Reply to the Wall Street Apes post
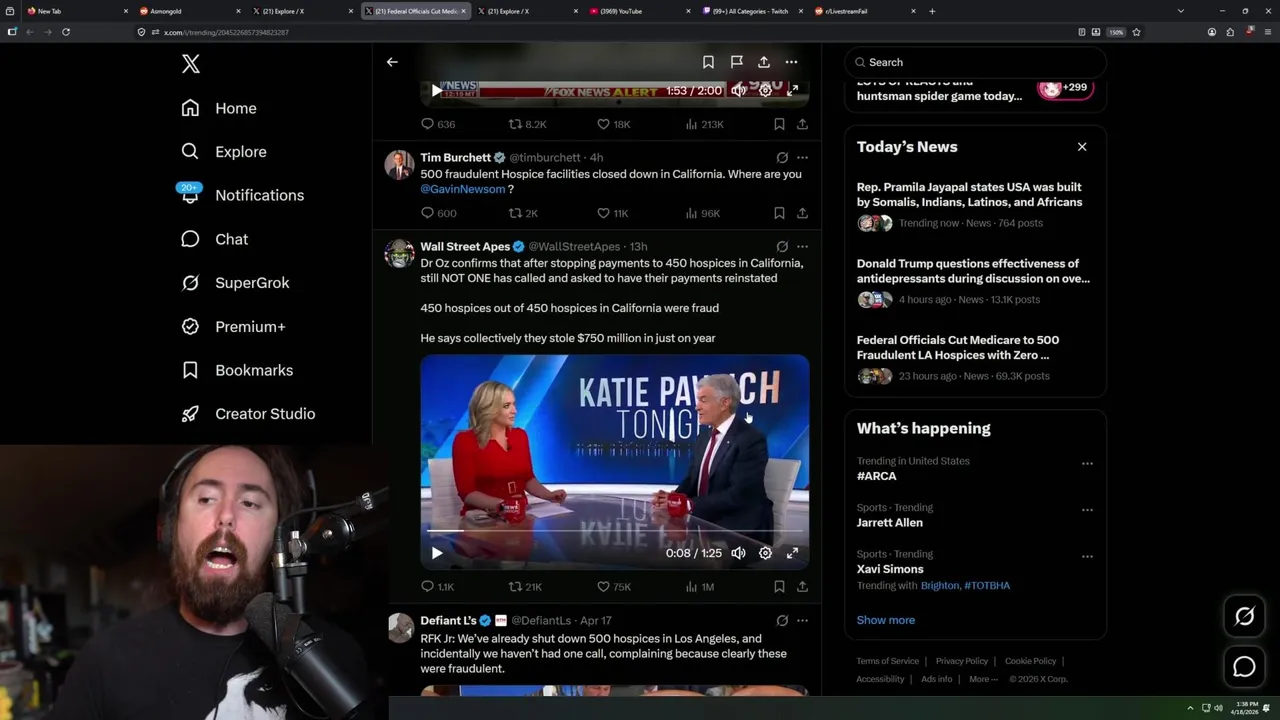 tap(437, 587)
